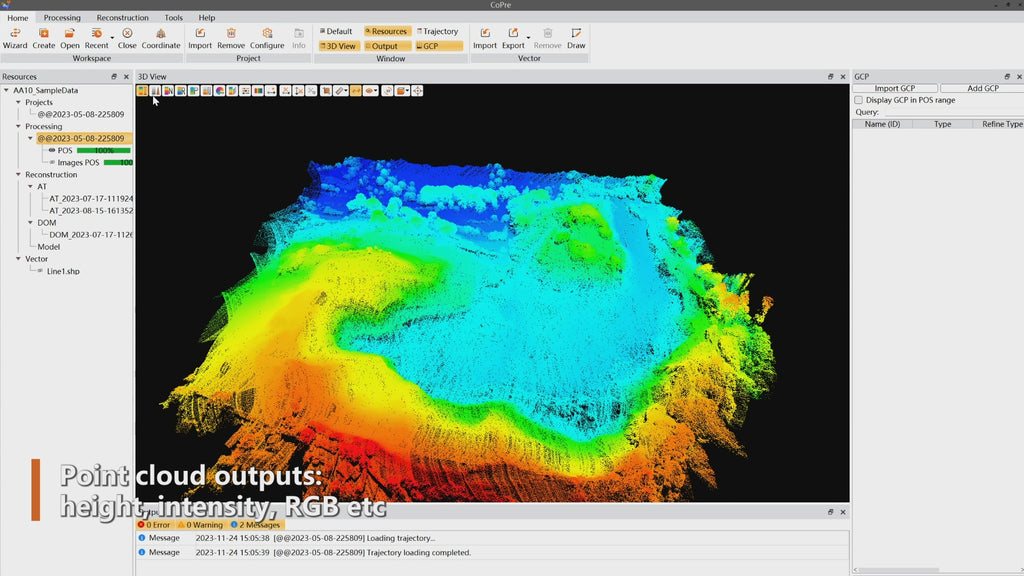The width and height of the screenshot is (1024, 576).
Task: Click Import icon in Vector group
Action: point(485,34)
